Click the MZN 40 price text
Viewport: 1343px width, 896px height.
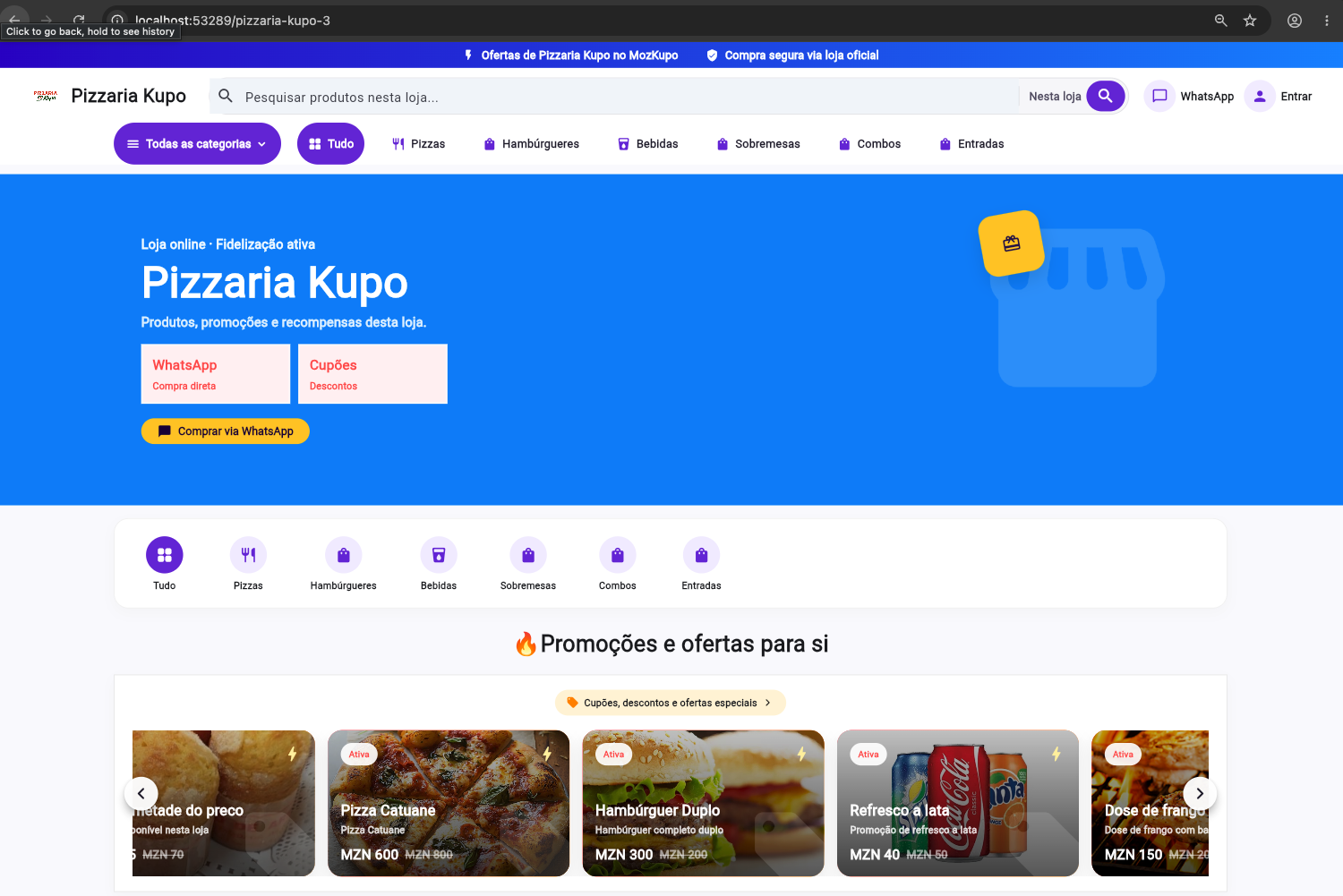875,855
